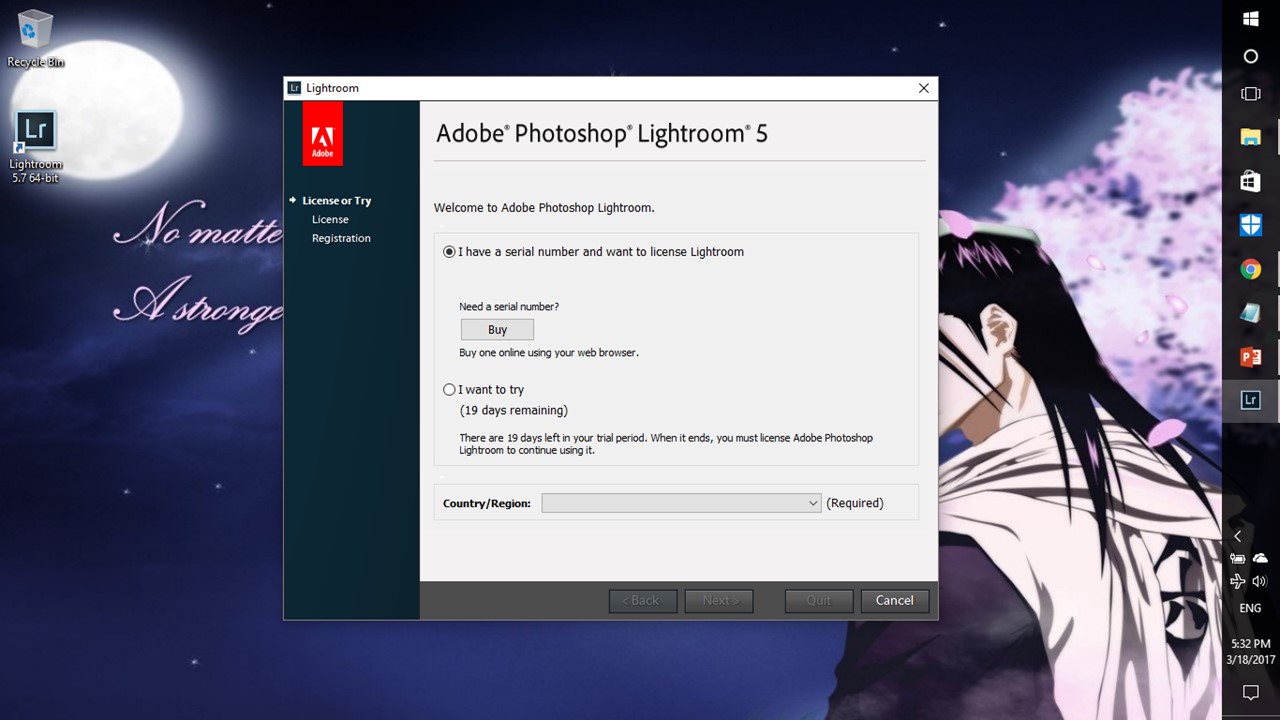Click the Task View taskbar icon
This screenshot has height=720, width=1280.
[x=1250, y=94]
